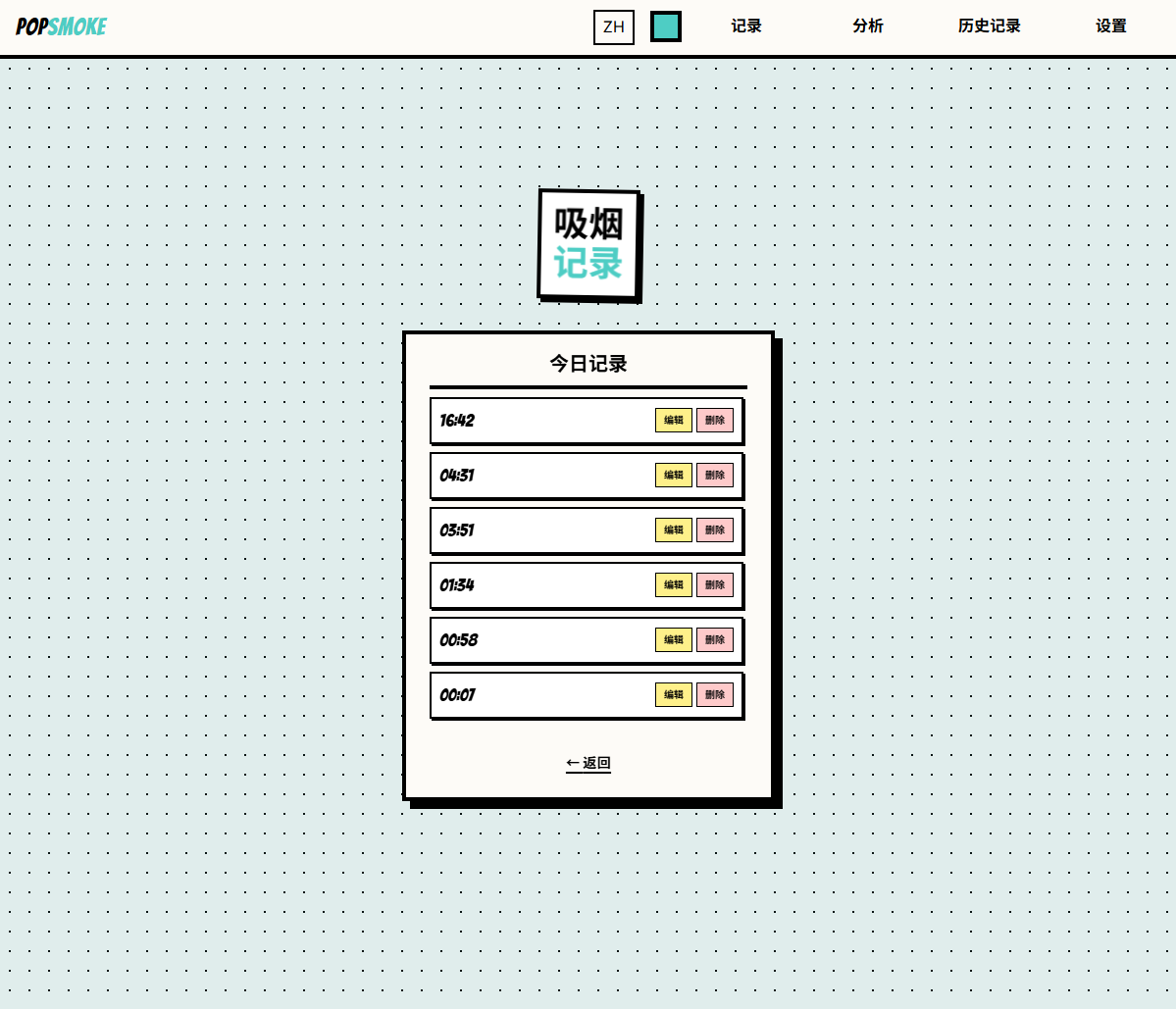The height and width of the screenshot is (1009, 1176).
Task: Delete the 00:58 record
Action: click(x=715, y=640)
